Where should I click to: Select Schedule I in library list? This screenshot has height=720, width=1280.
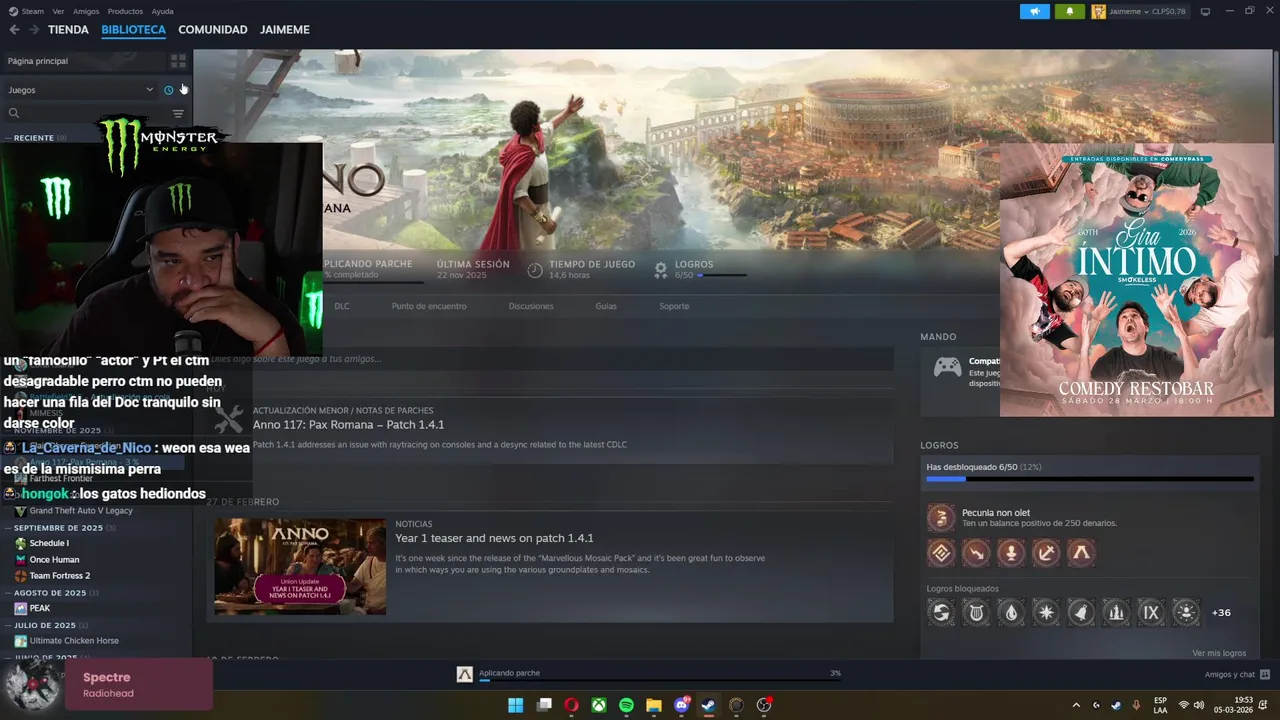click(49, 543)
